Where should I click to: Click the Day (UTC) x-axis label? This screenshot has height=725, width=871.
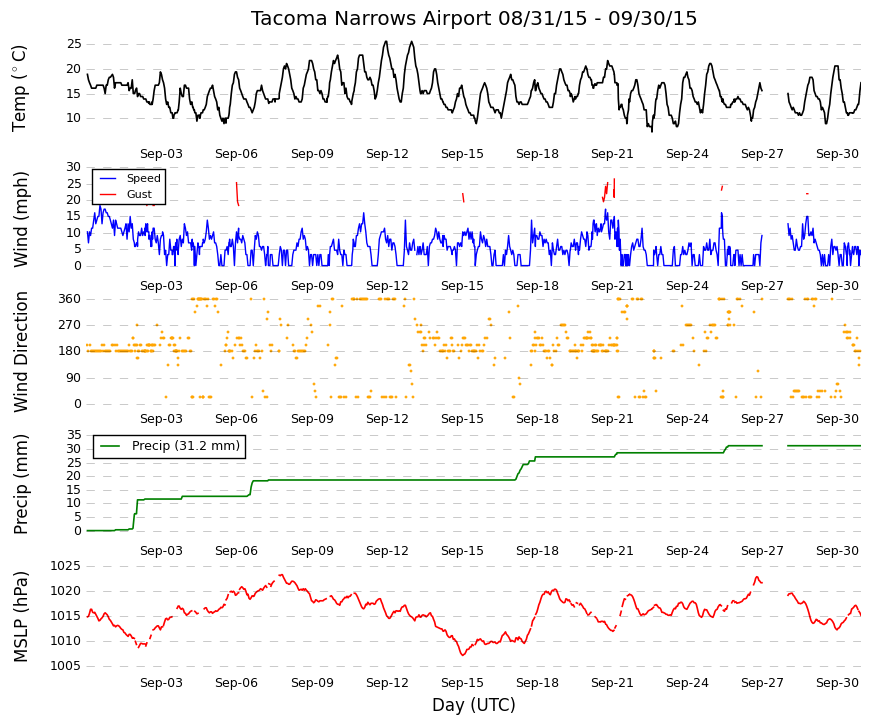pos(474,705)
